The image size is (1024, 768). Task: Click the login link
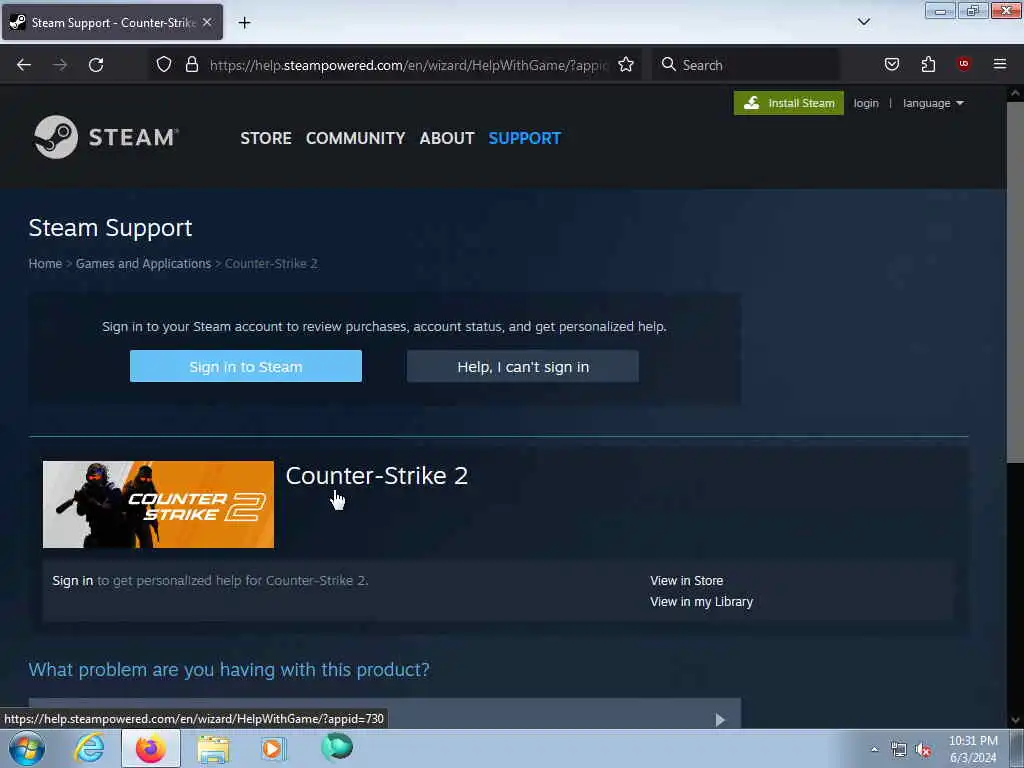865,103
